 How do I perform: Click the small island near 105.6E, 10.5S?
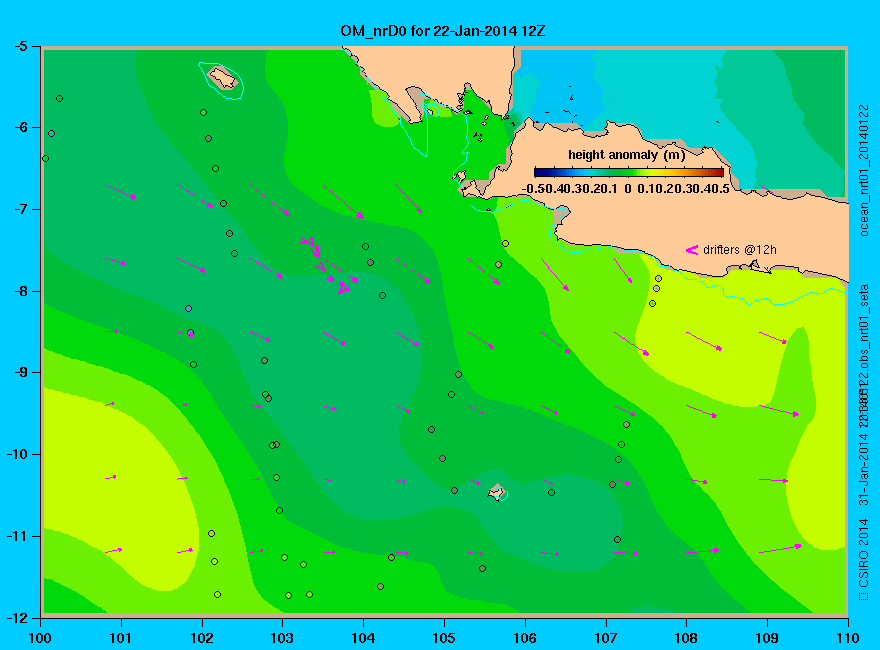[497, 492]
